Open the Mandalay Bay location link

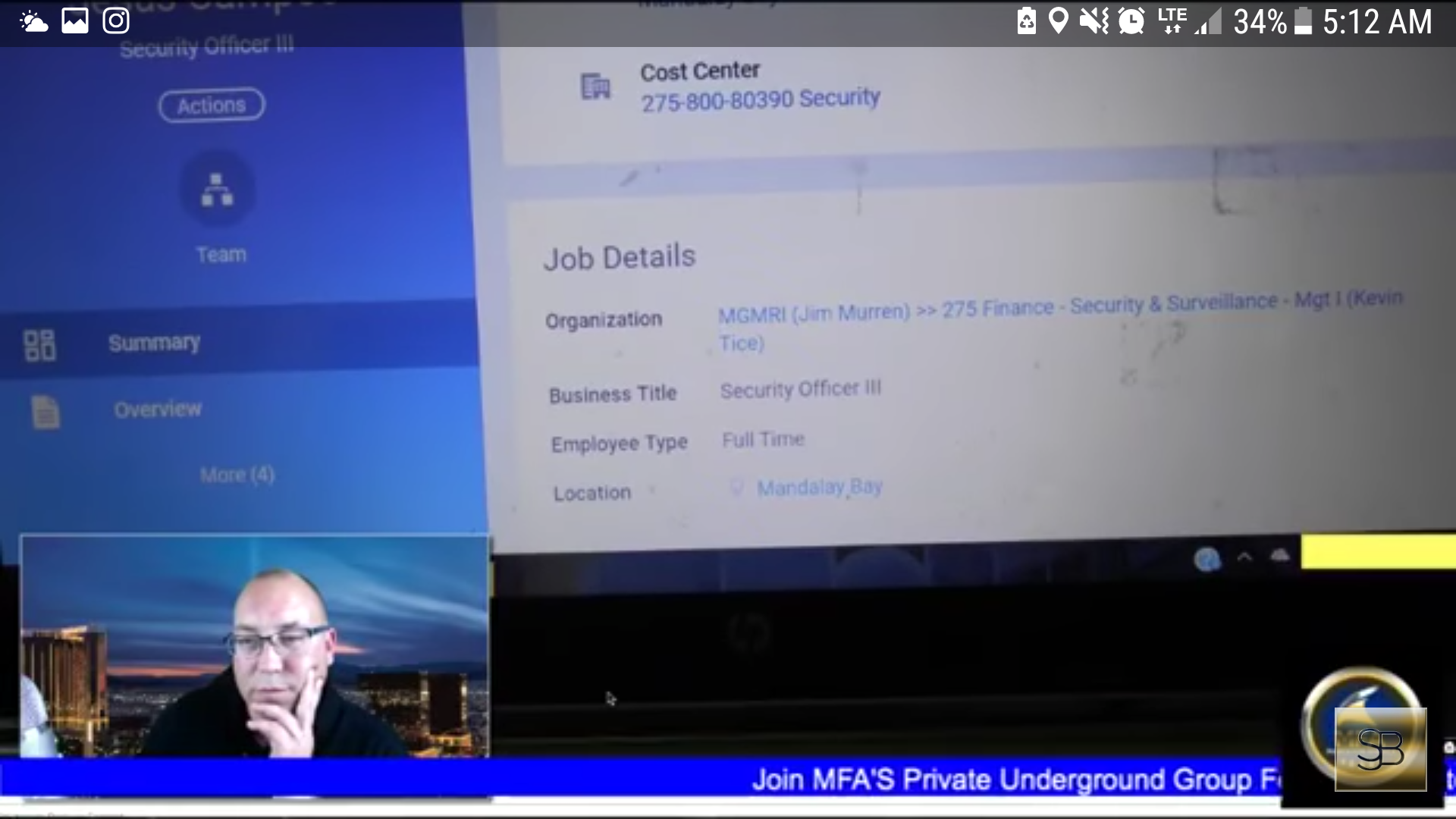(x=819, y=487)
